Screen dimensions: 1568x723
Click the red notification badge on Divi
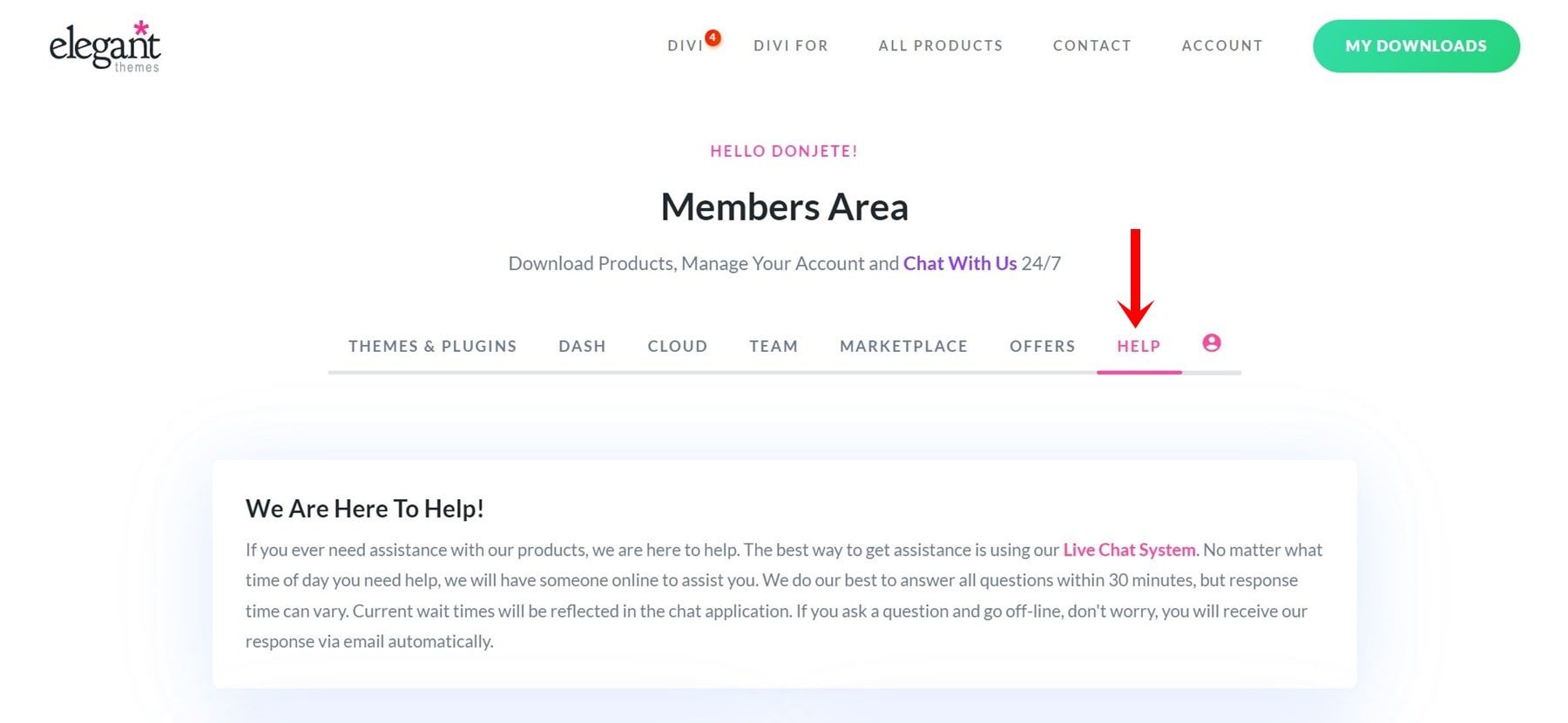click(713, 37)
